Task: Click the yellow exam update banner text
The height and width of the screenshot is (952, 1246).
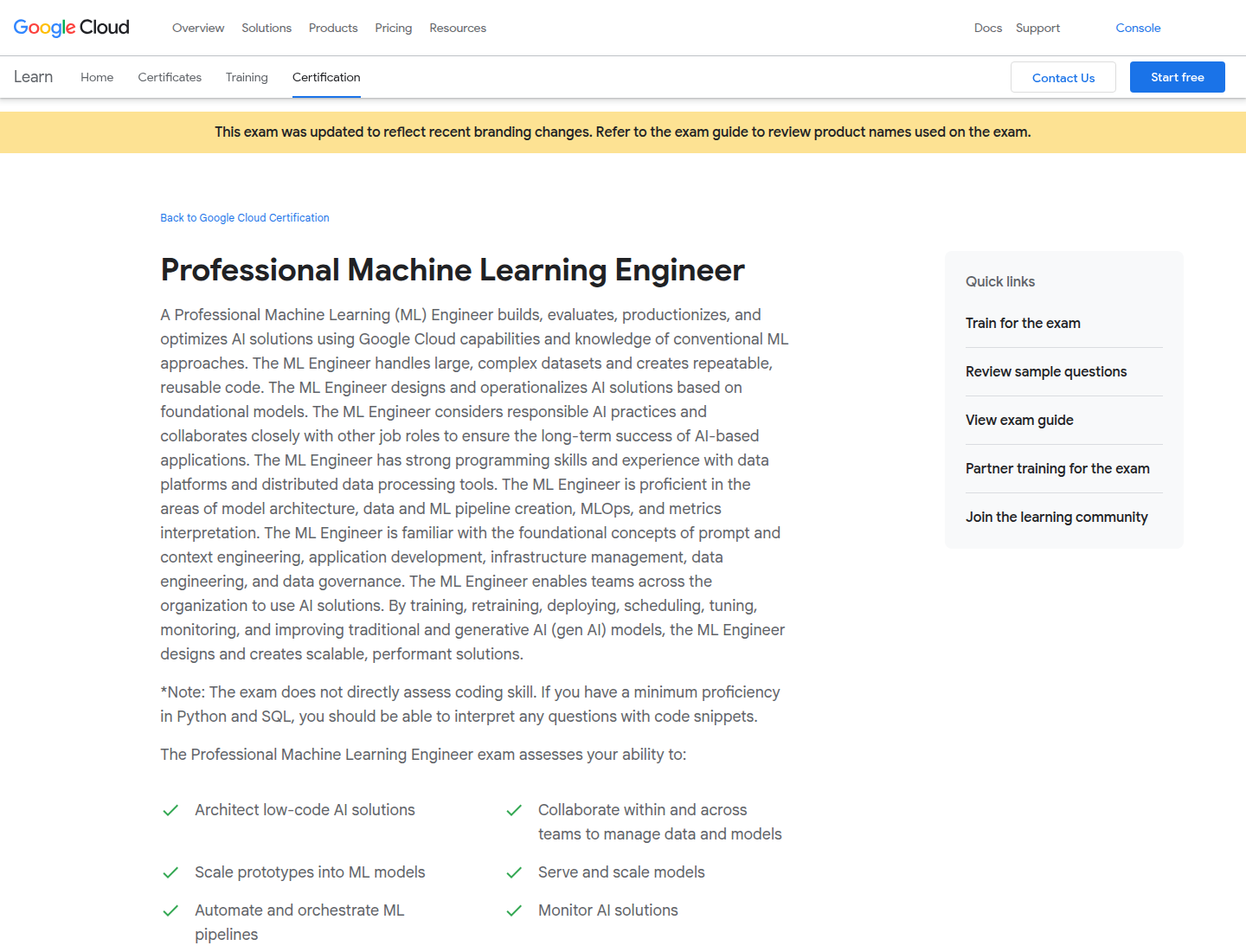Action: click(623, 132)
